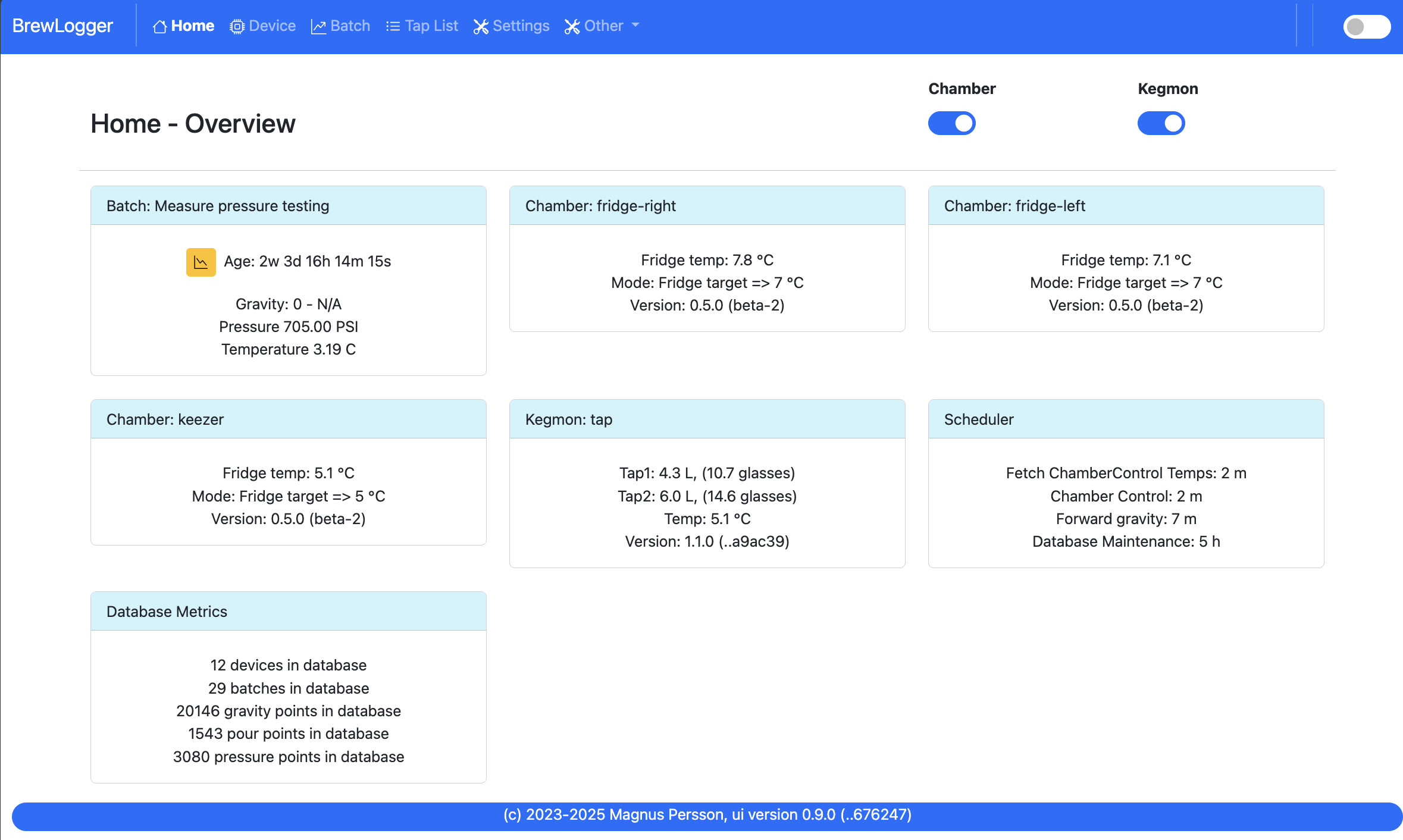Click the Kegmon: tap card header
This screenshot has width=1403, height=840.
(x=707, y=419)
